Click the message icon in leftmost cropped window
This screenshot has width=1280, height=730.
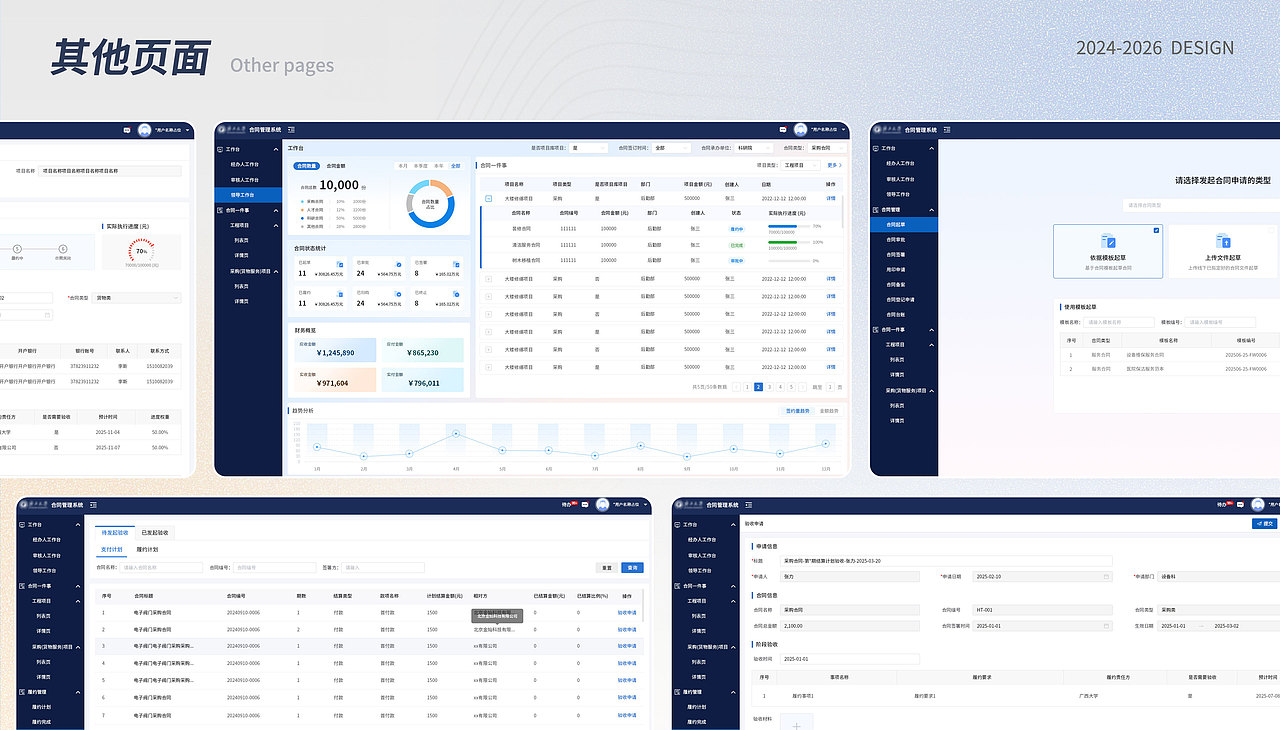(x=127, y=130)
